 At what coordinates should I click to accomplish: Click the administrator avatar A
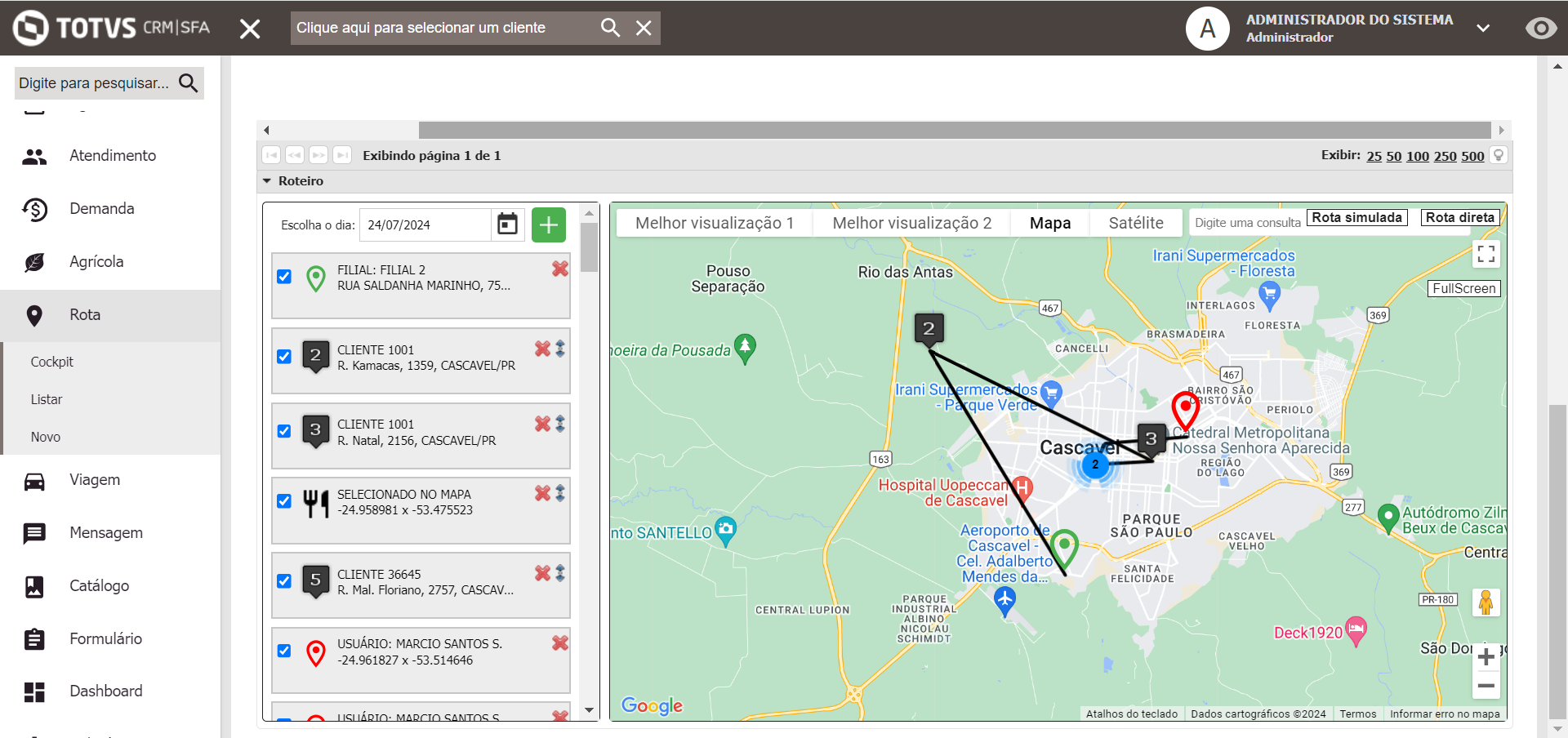[1207, 29]
